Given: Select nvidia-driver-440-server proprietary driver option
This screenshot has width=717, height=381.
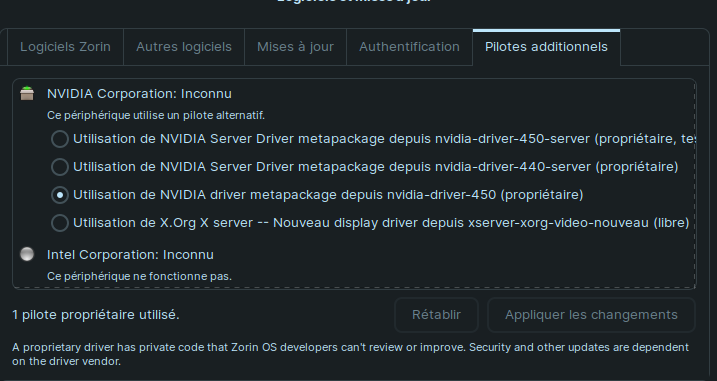Looking at the screenshot, I should [x=60, y=167].
